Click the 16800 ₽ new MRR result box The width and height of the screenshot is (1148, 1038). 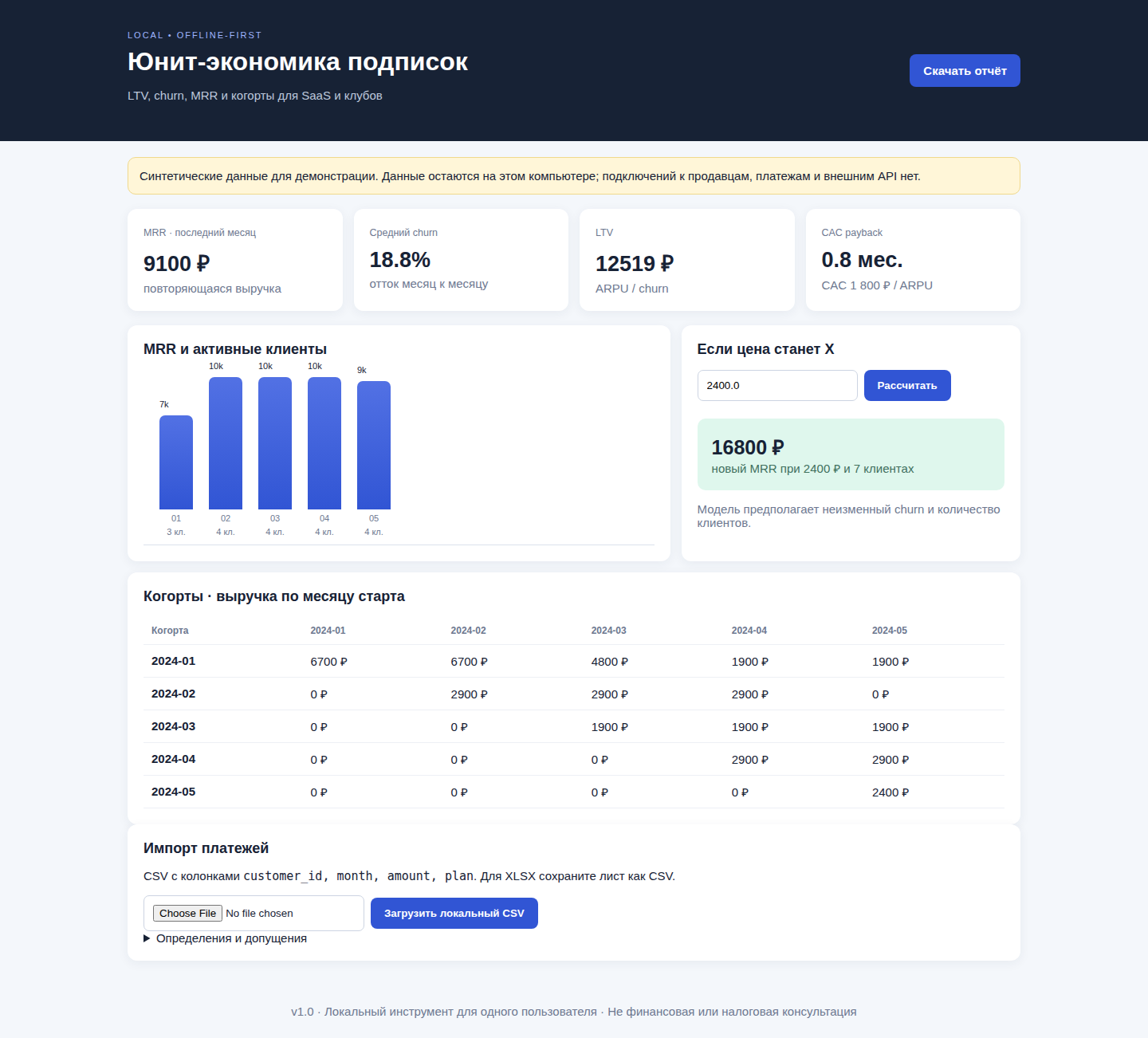851,454
